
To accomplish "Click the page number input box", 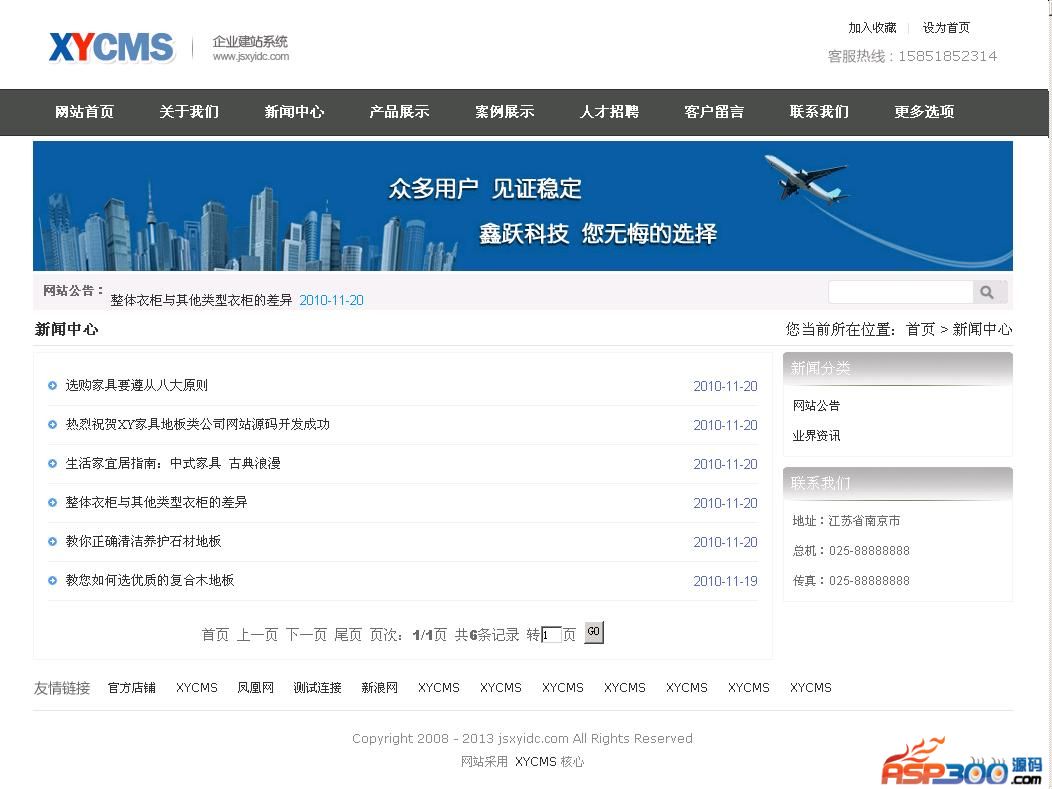I will click(x=551, y=635).
